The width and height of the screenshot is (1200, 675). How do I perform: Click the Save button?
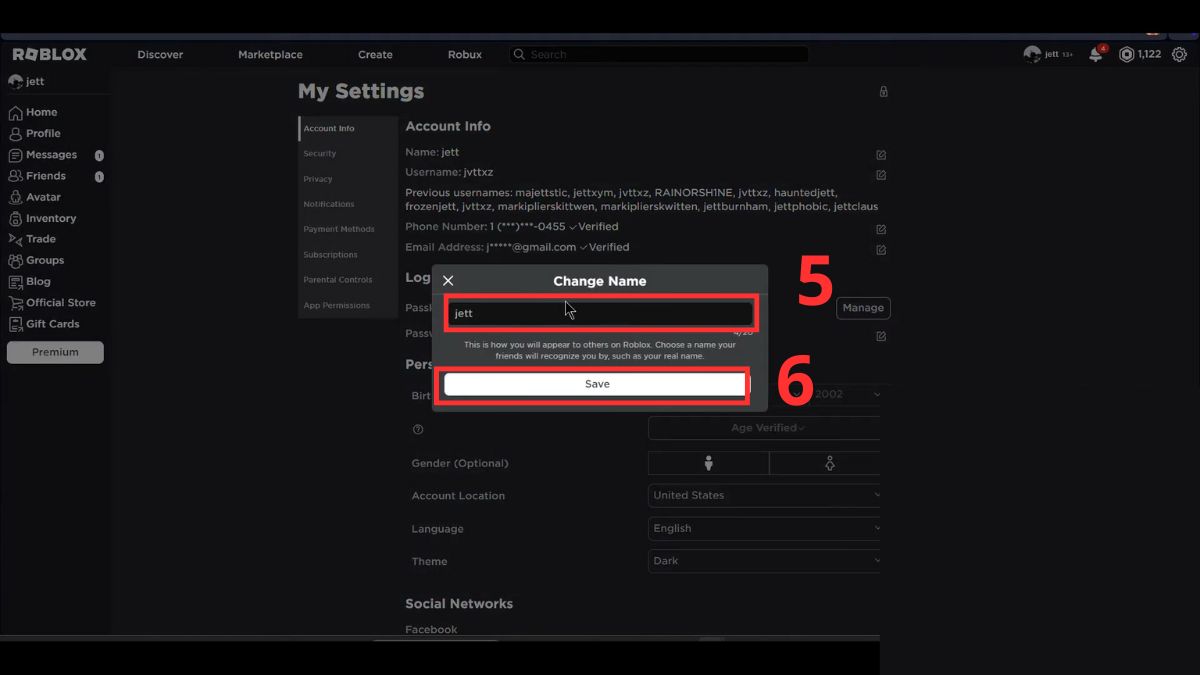pyautogui.click(x=597, y=384)
